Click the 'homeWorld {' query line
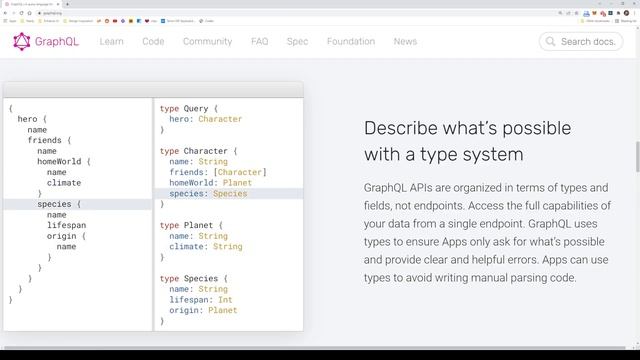This screenshot has width=640, height=360. coord(64,162)
